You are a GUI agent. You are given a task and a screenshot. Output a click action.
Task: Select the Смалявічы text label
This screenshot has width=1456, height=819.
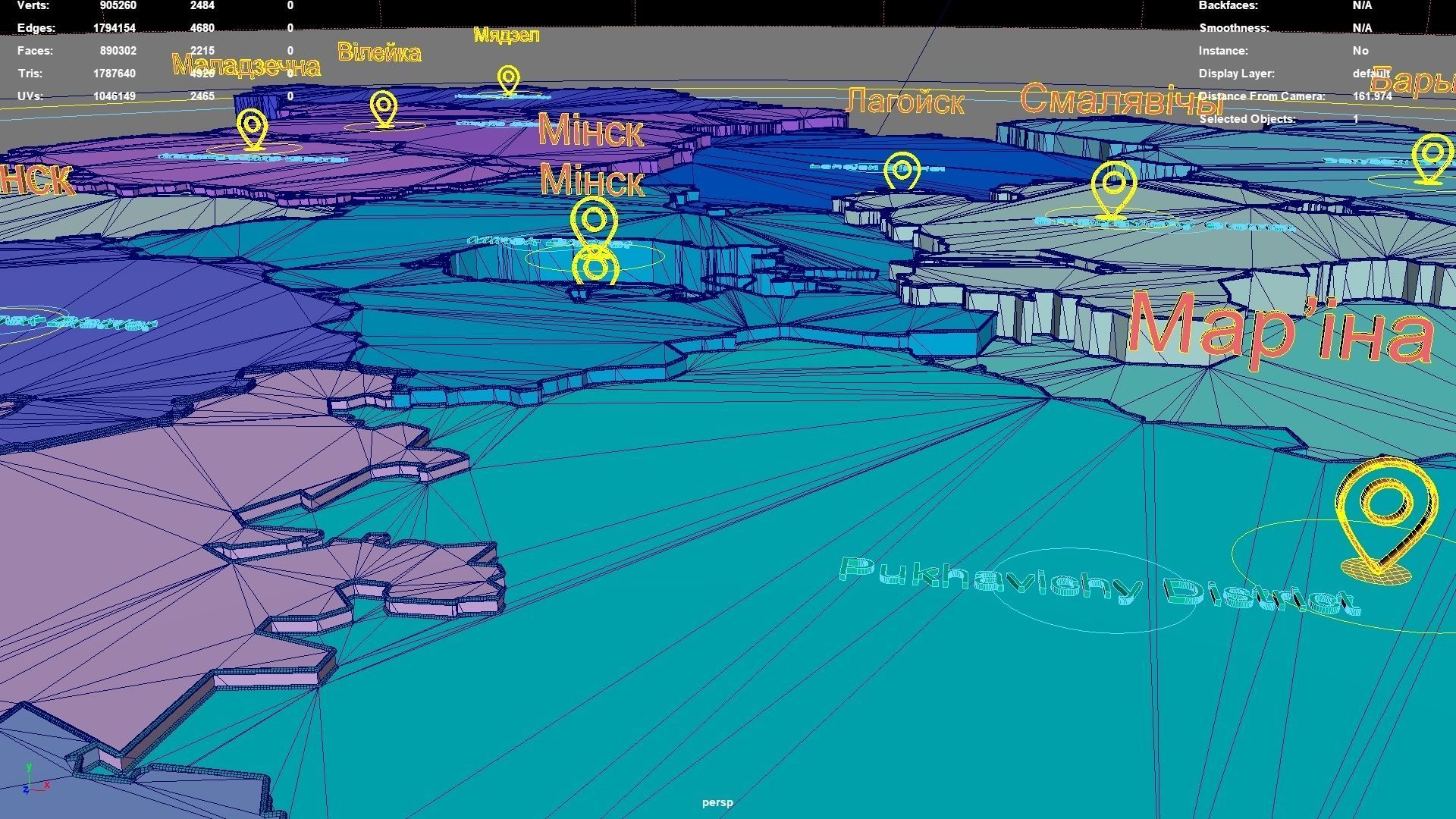pyautogui.click(x=1121, y=99)
